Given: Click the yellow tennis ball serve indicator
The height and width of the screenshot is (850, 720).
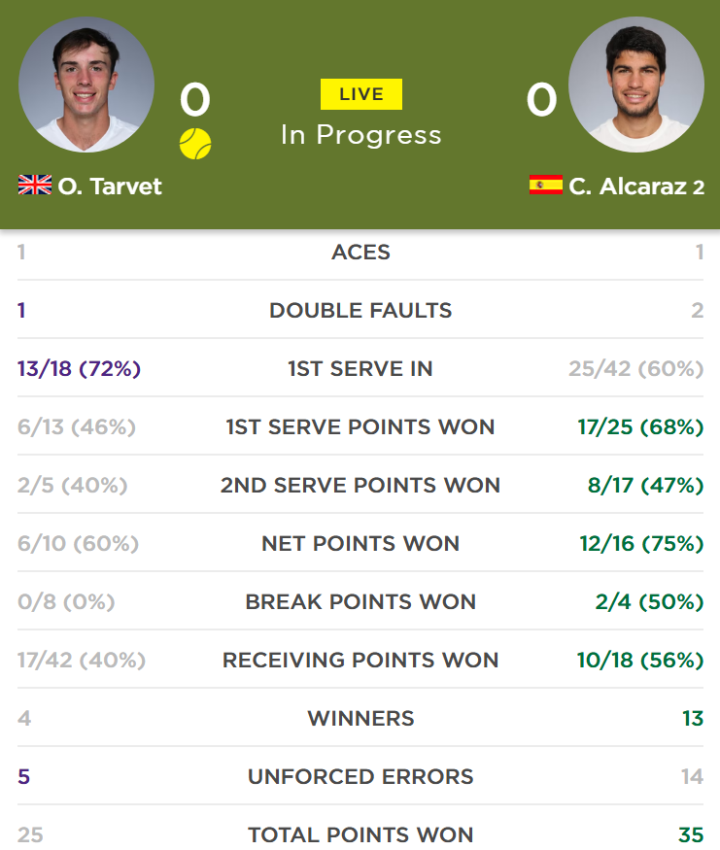Looking at the screenshot, I should point(195,144).
